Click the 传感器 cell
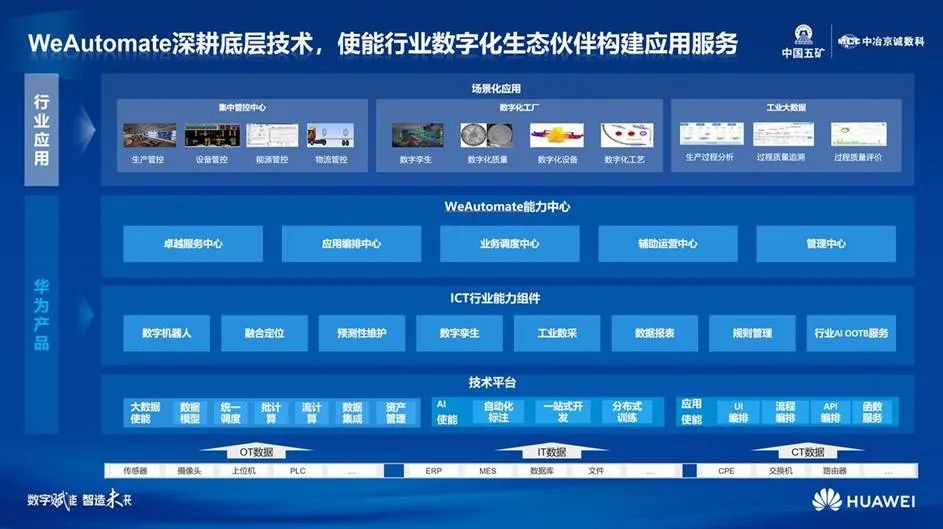 coord(135,471)
